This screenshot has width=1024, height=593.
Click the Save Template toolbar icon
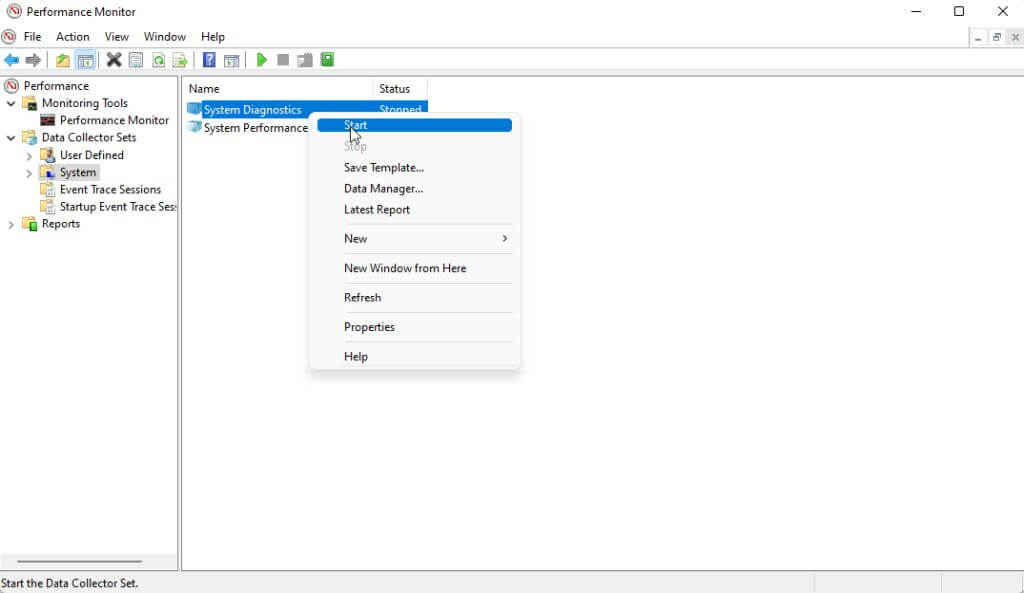point(304,60)
